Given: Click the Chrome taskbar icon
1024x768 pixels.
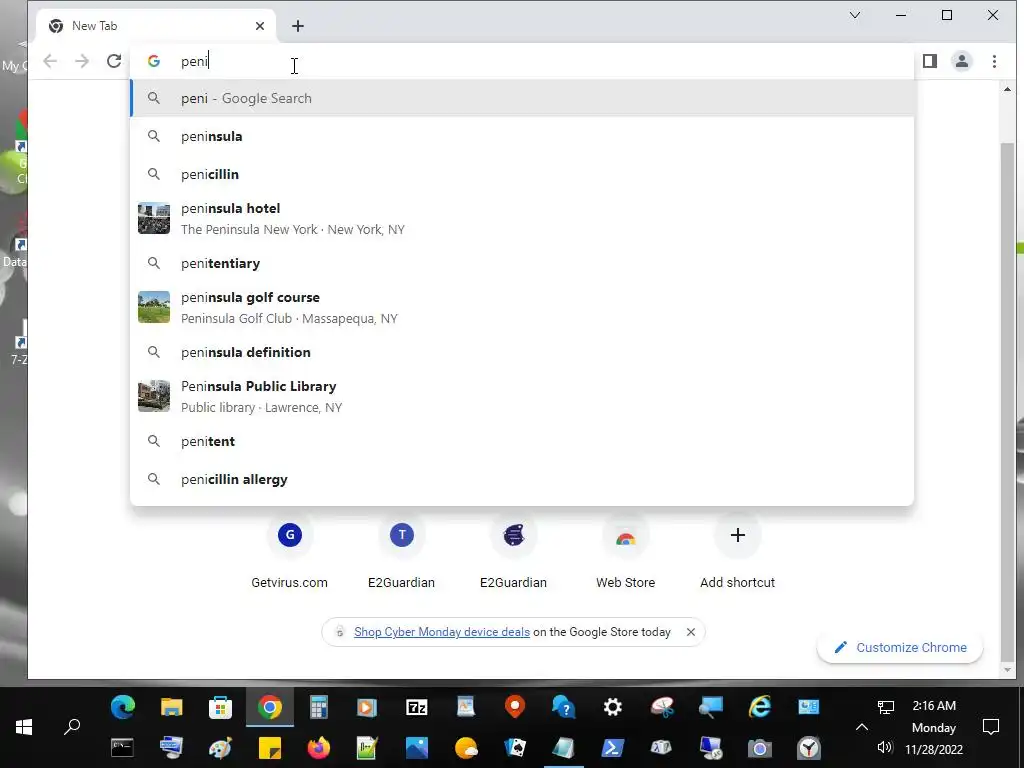Looking at the screenshot, I should point(270,707).
